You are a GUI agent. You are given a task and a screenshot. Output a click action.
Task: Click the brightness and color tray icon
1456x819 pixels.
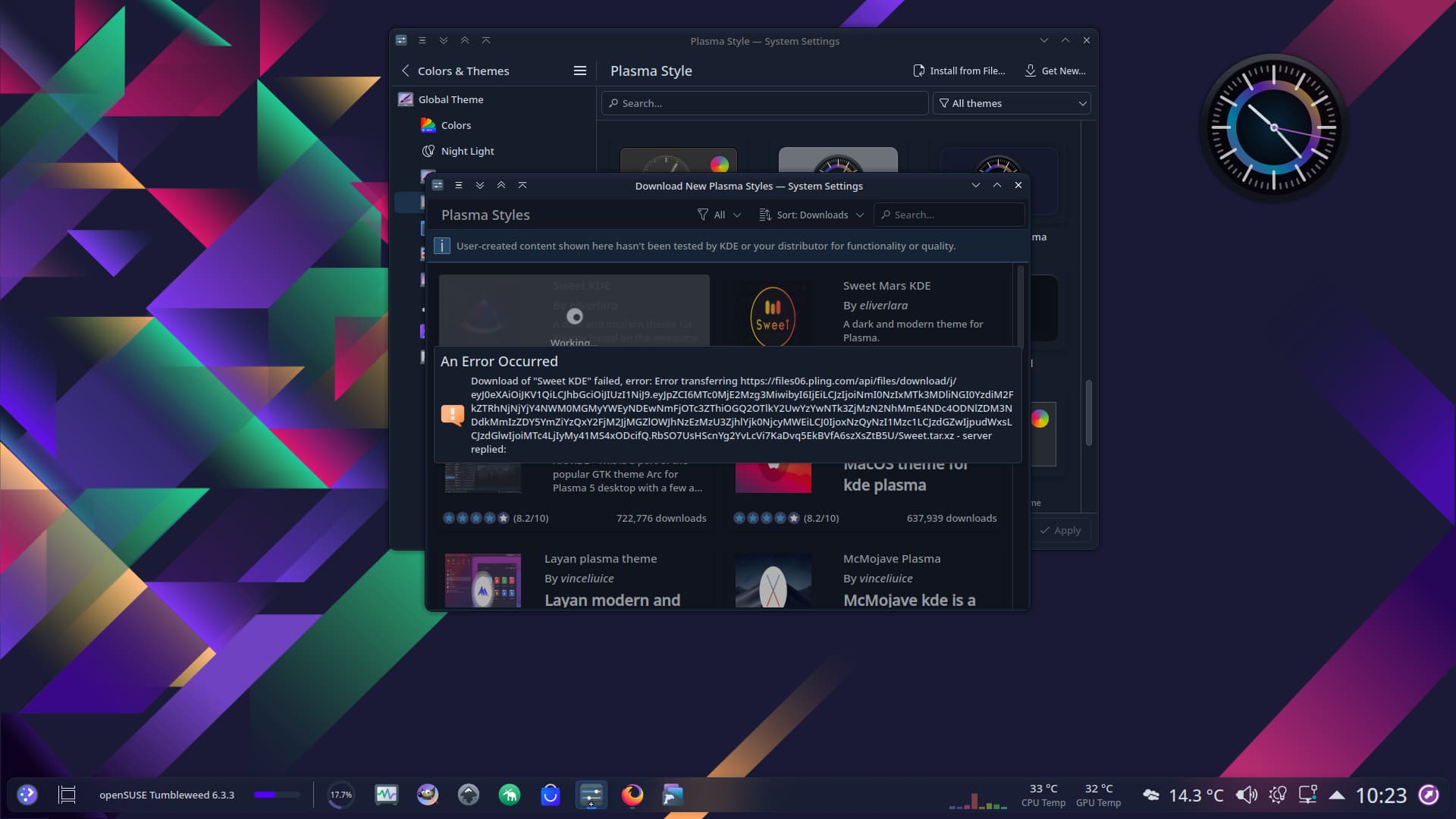coord(1278,795)
